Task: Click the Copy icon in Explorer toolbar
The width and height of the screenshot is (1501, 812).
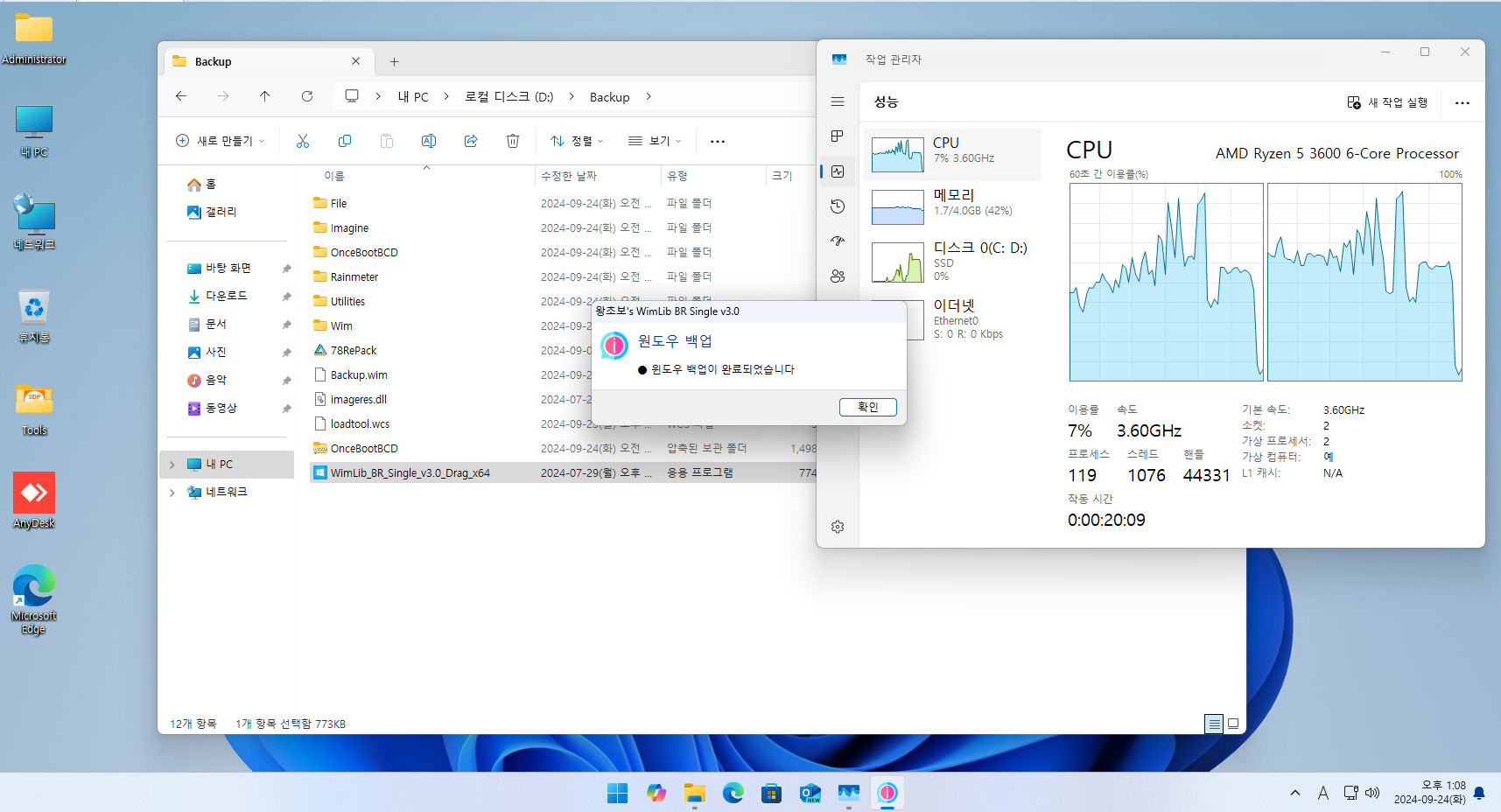Action: 345,141
